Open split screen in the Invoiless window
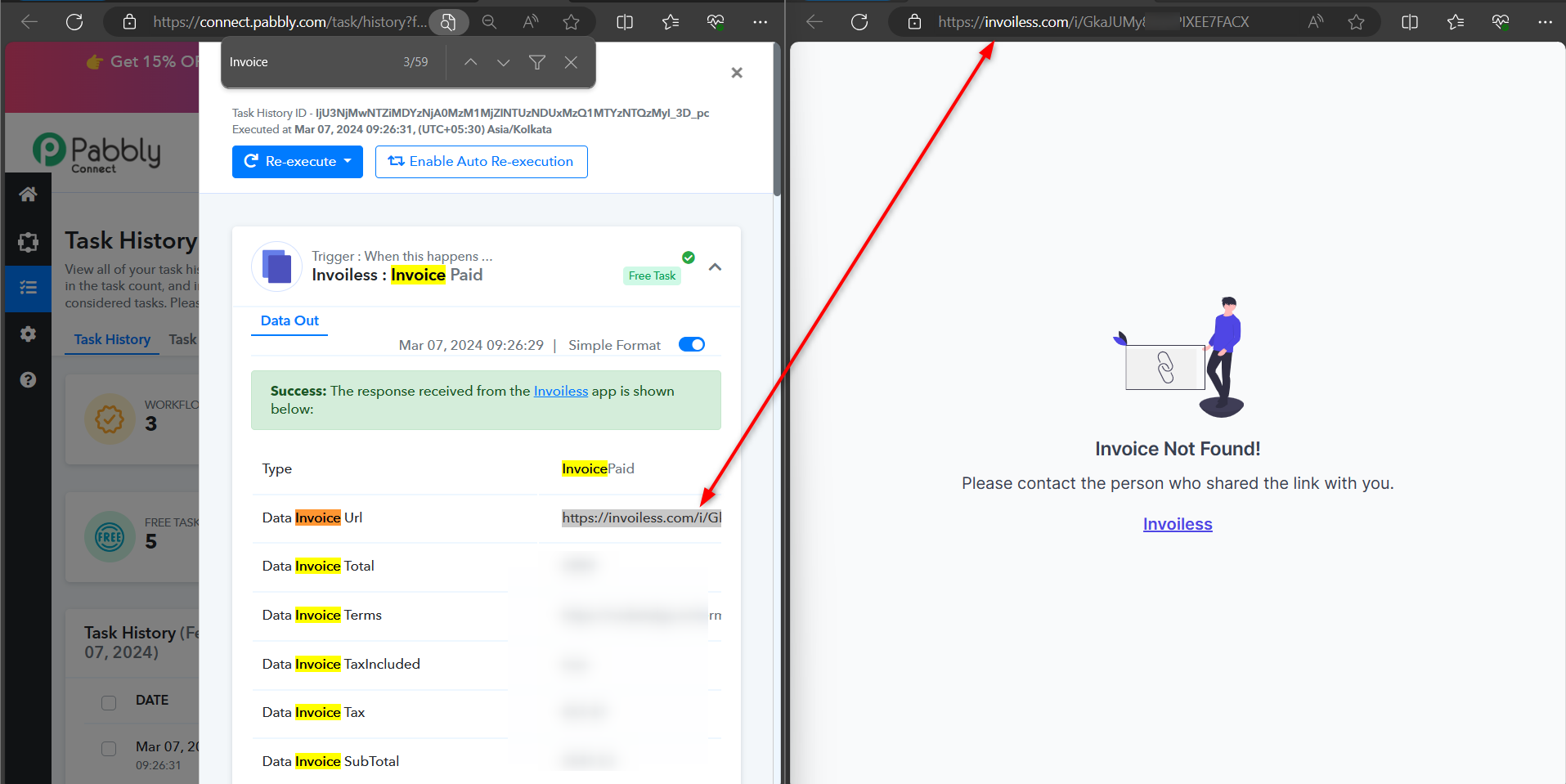This screenshot has width=1566, height=784. point(1410,22)
